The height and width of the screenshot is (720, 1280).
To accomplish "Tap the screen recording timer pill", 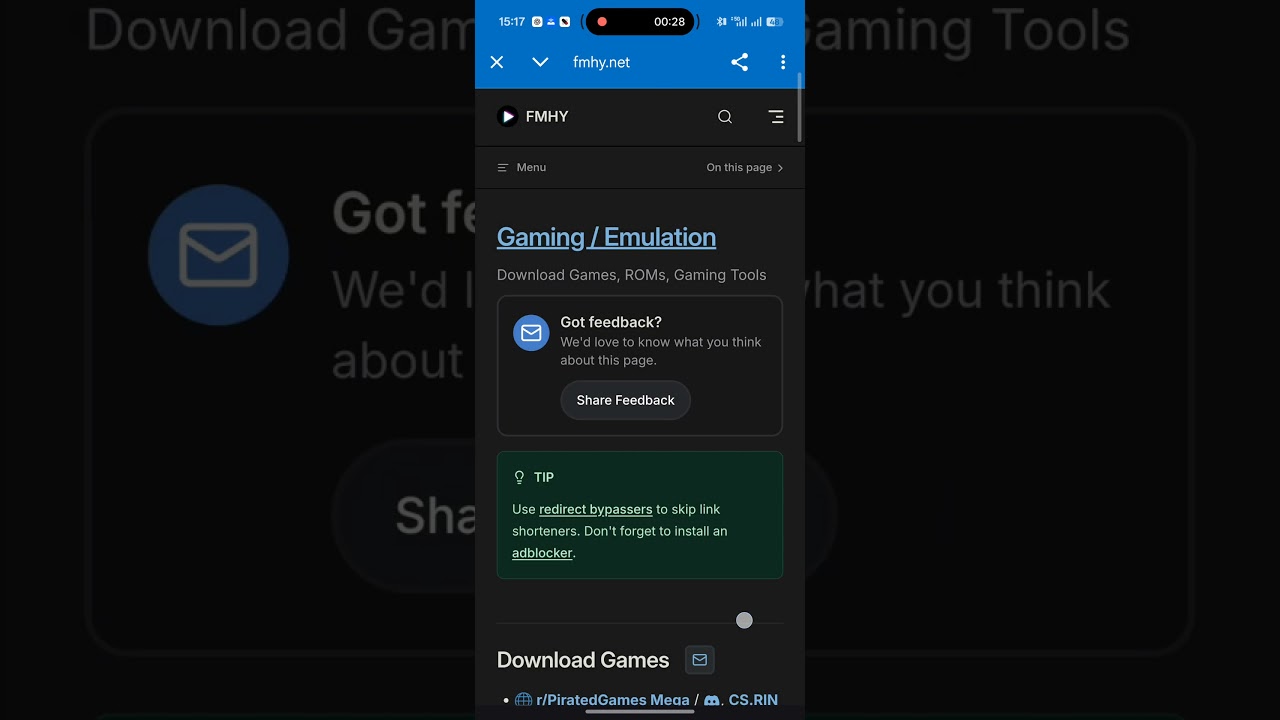I will [640, 21].
